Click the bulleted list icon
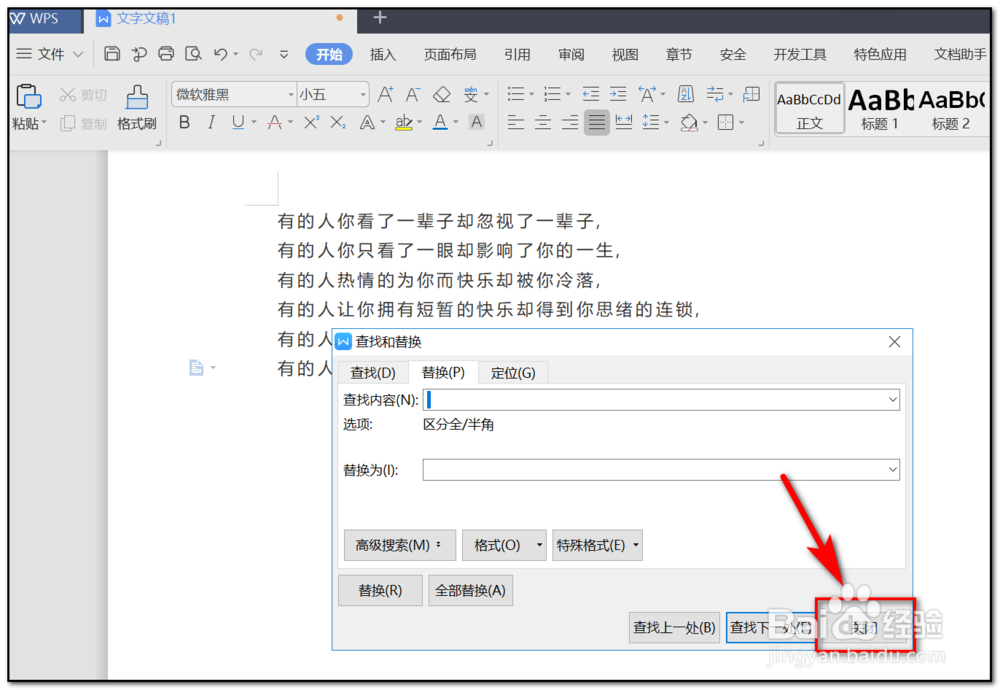1000x690 pixels. 516,94
